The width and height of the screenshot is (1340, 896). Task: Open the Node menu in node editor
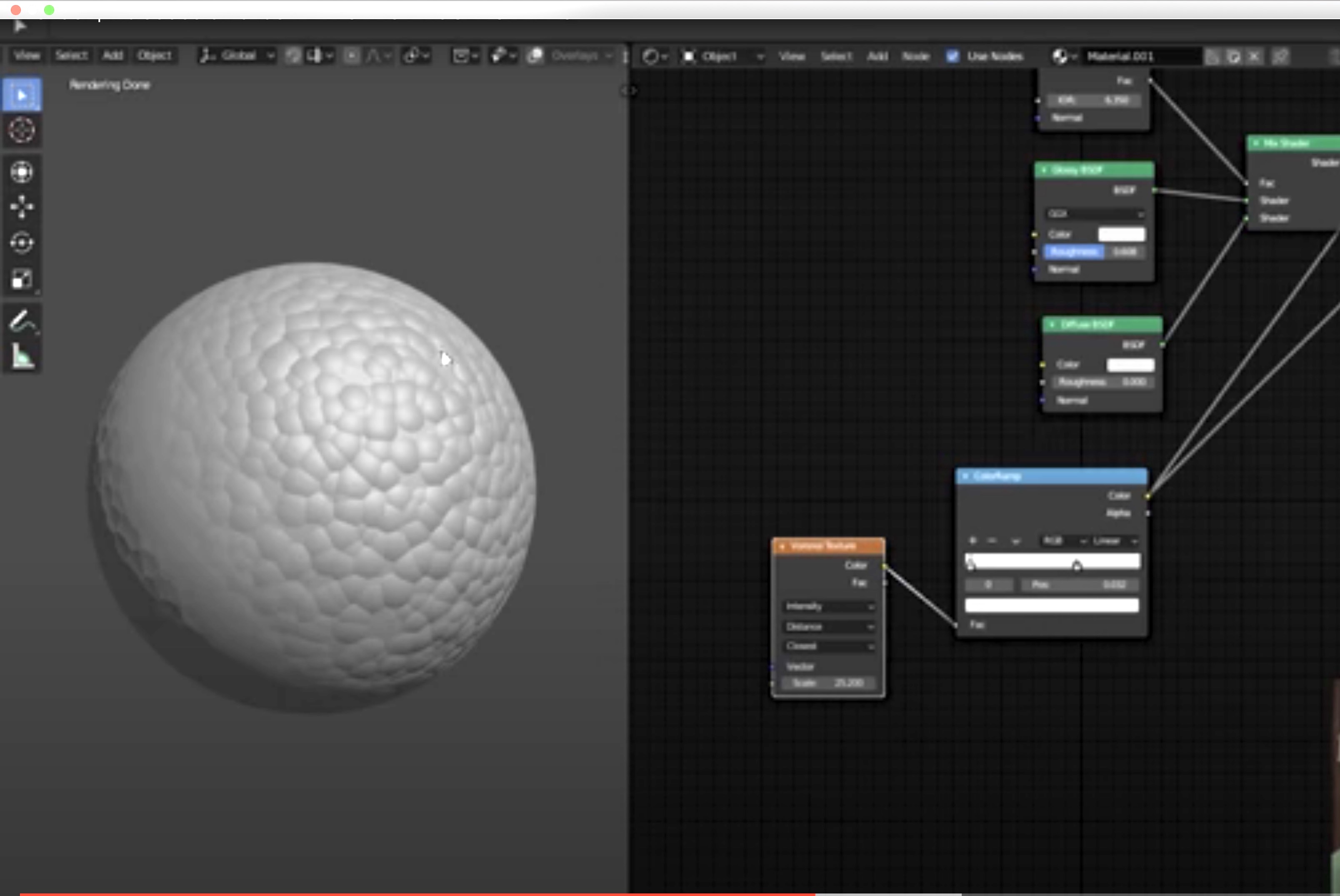pos(915,56)
